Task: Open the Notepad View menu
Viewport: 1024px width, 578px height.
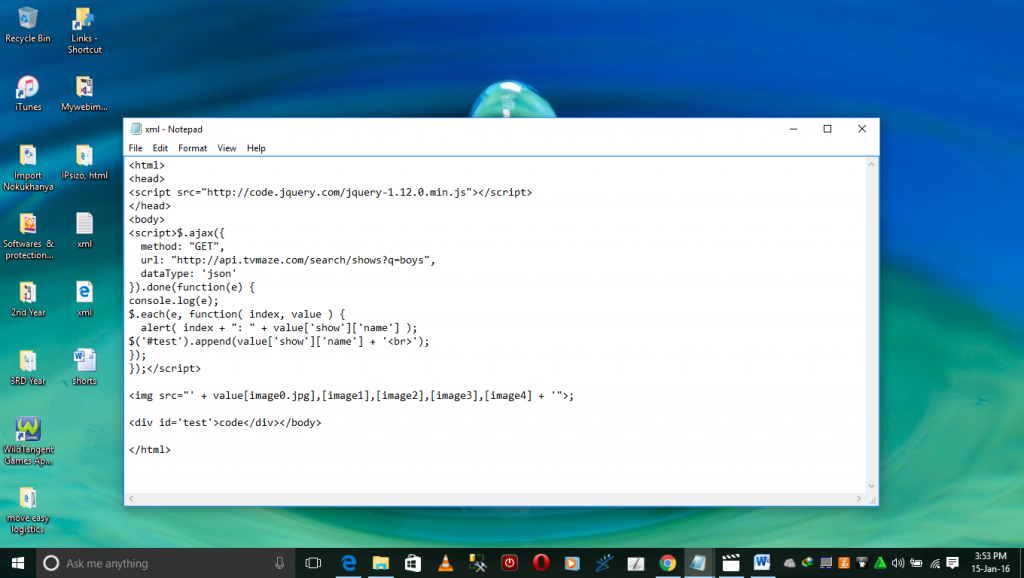Action: 227,148
